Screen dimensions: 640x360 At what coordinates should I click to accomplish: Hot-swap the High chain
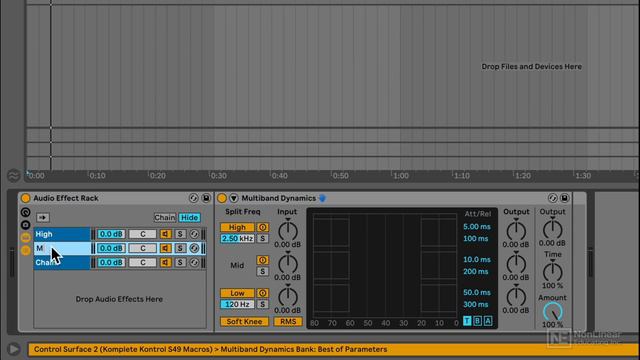pyautogui.click(x=194, y=234)
